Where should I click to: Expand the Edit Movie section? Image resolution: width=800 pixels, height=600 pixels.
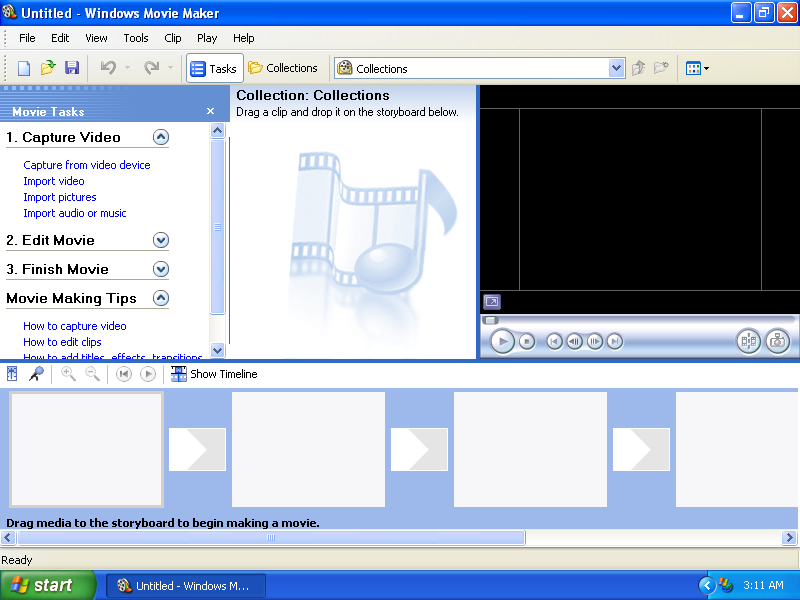[x=161, y=240]
